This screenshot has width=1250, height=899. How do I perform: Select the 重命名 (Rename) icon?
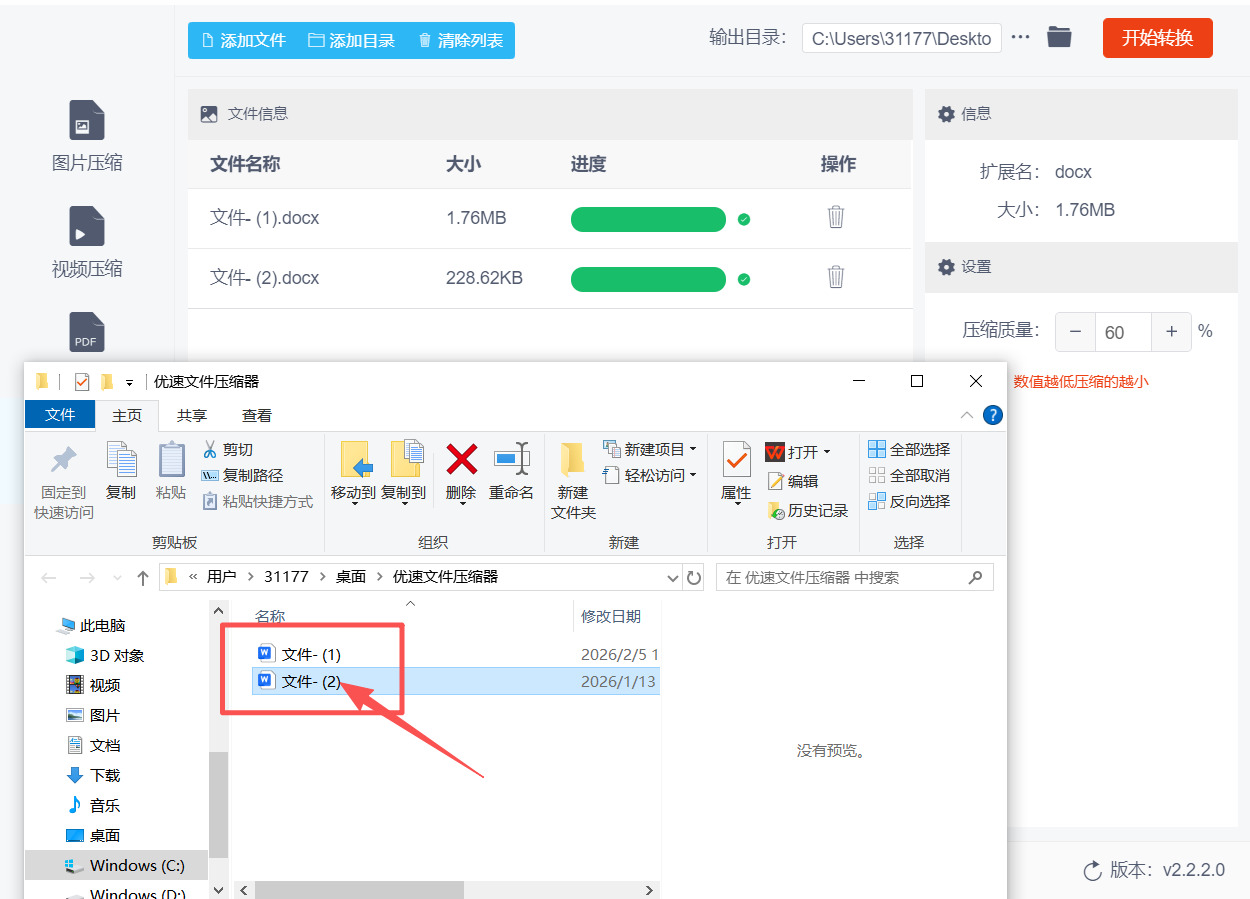[x=511, y=468]
